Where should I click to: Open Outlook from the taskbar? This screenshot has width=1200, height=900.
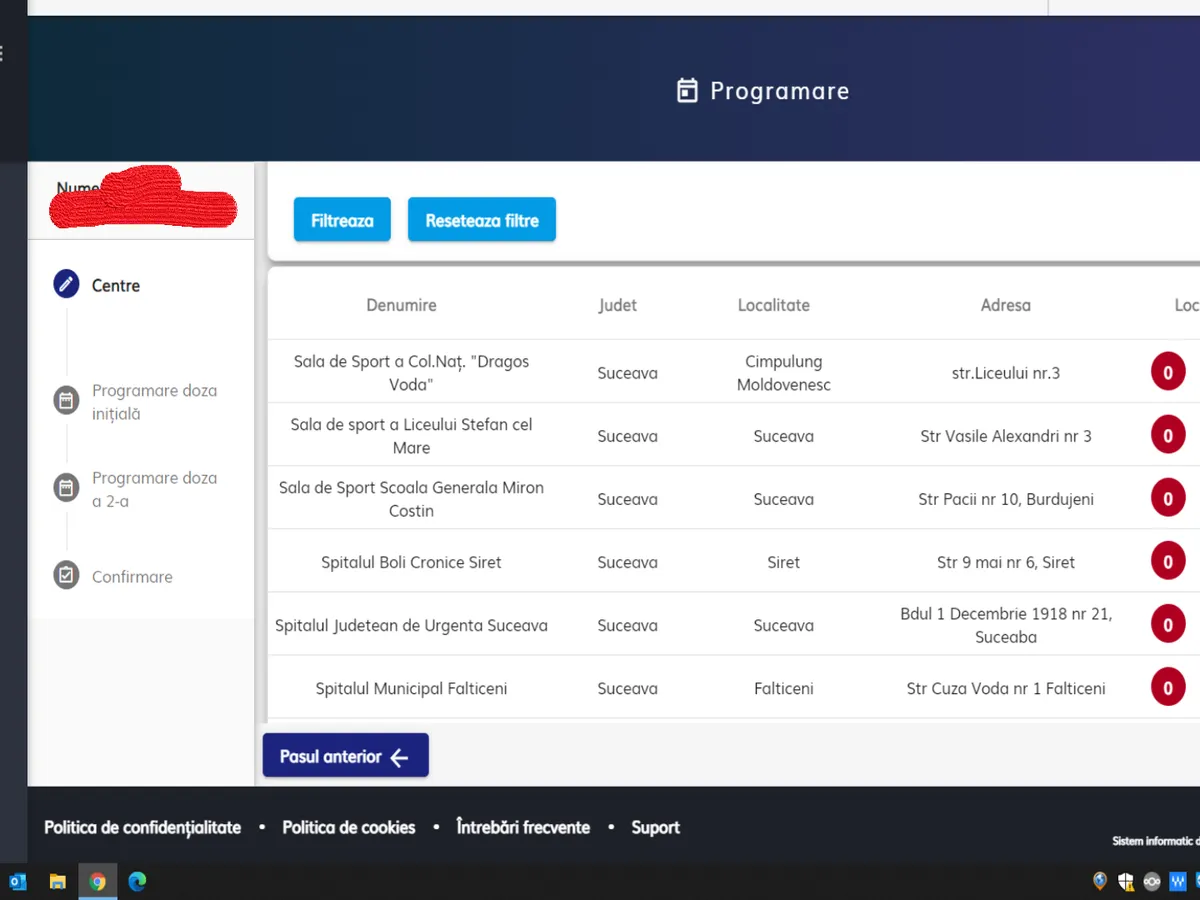pos(17,881)
